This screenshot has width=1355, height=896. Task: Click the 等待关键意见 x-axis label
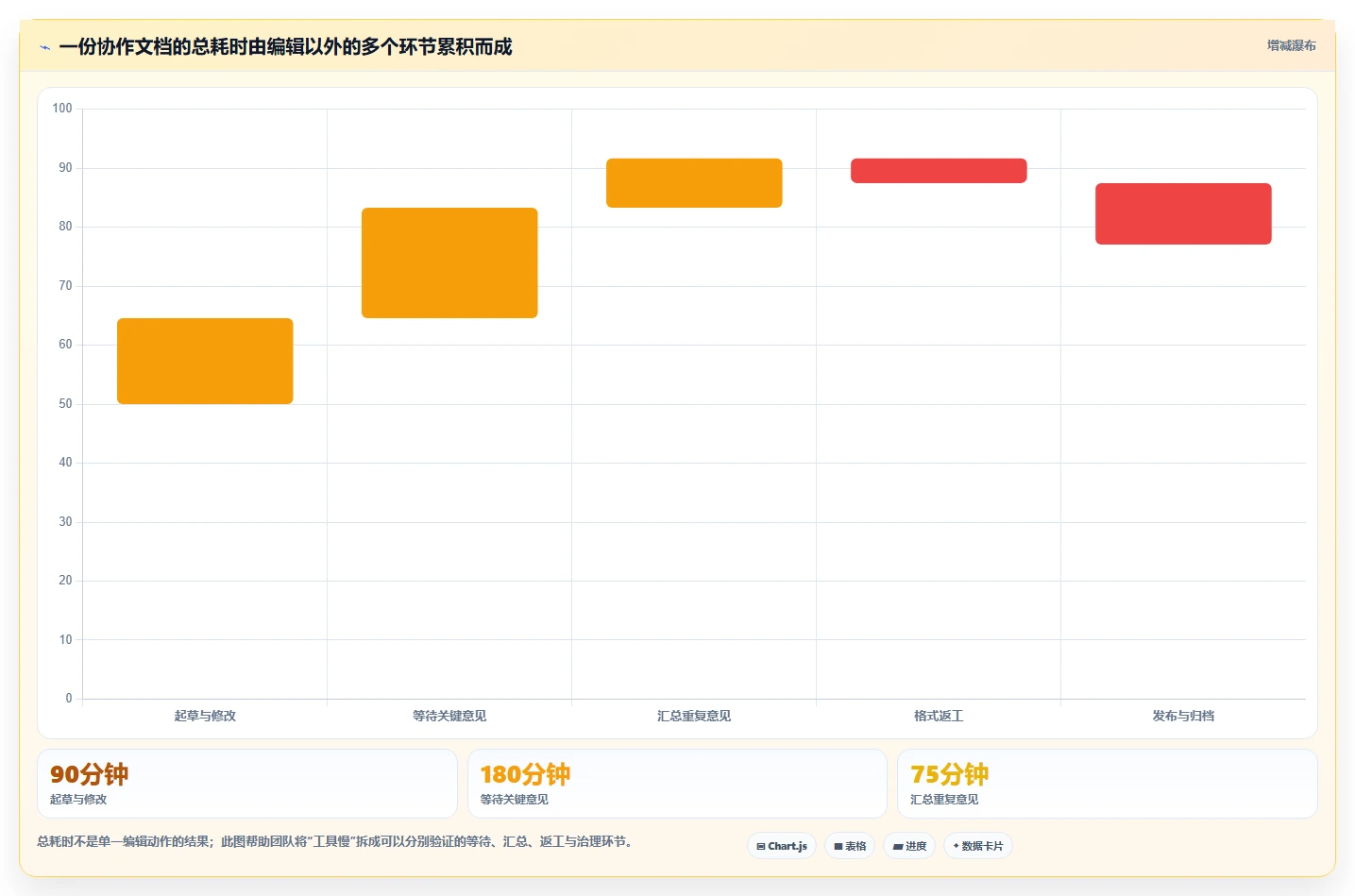pos(449,716)
